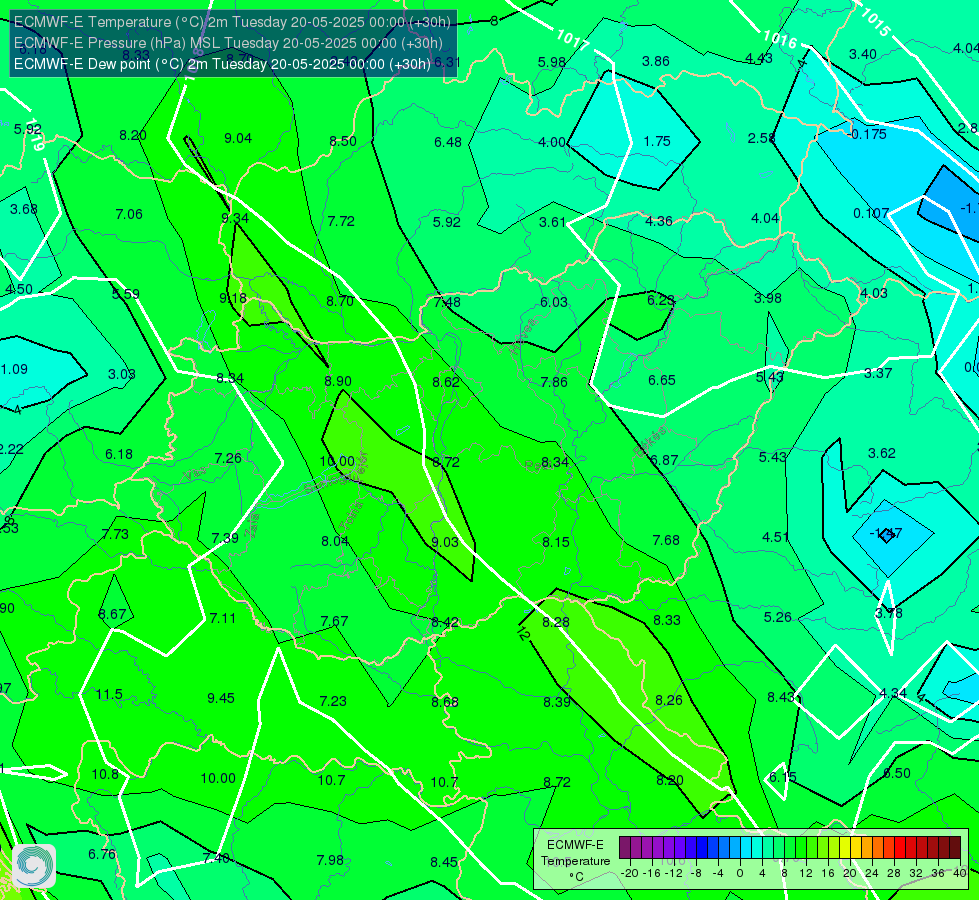
Task: Click the dark purple swatch at legend's -20 end
Action: click(625, 848)
